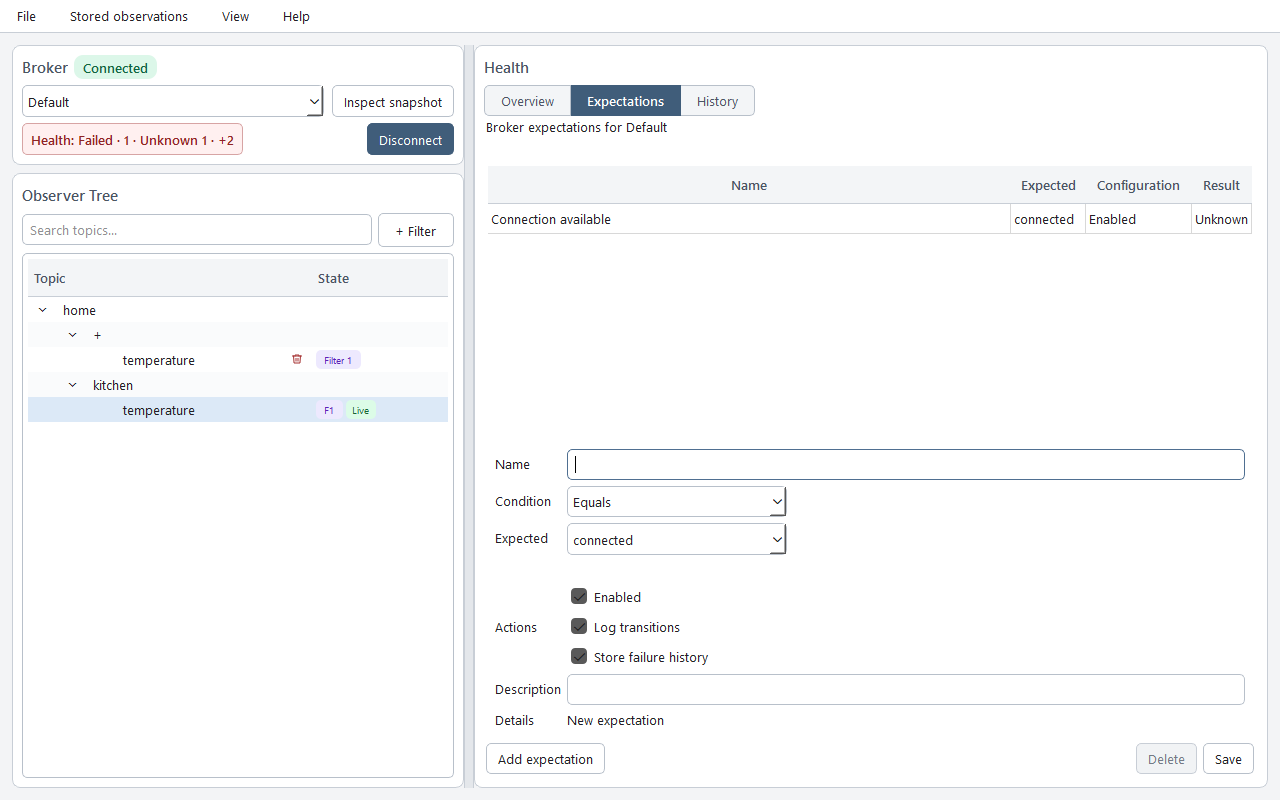Click the Result column header

1221,185
